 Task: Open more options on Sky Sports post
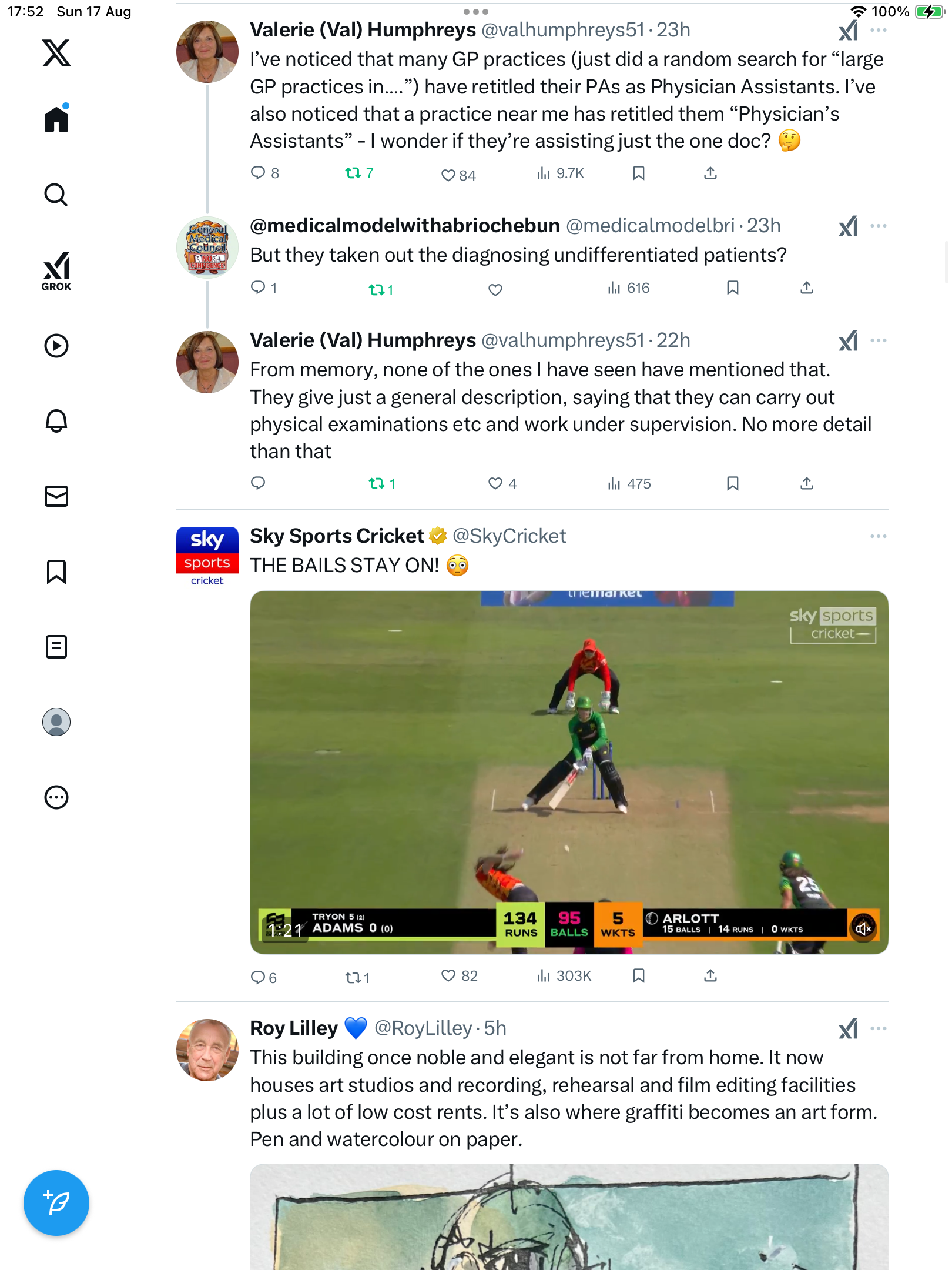click(878, 536)
